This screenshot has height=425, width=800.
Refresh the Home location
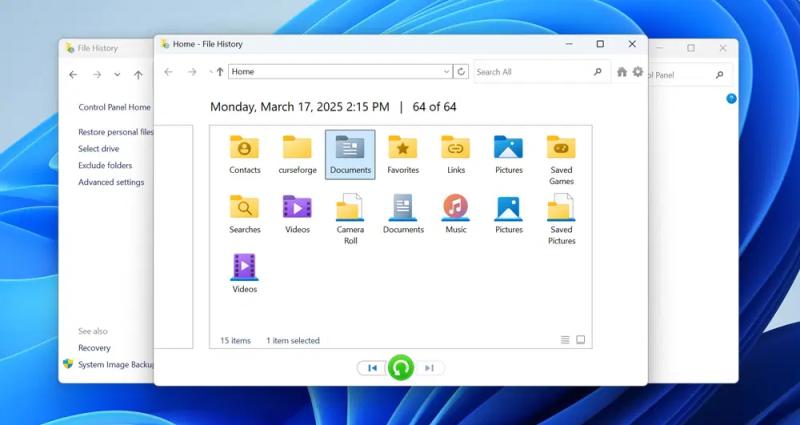[x=461, y=71]
